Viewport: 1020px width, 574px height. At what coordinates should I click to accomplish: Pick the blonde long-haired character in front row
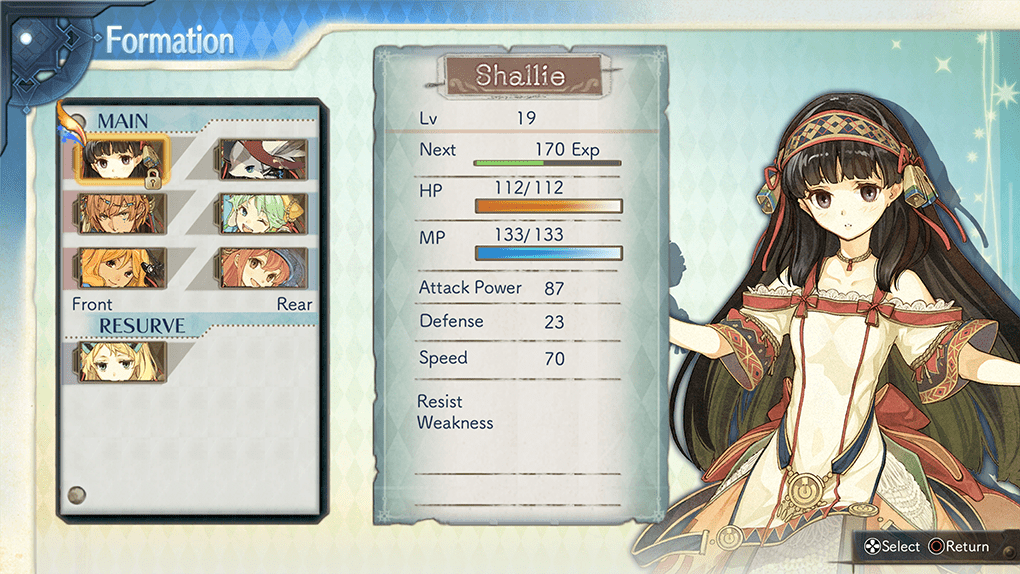[x=122, y=267]
